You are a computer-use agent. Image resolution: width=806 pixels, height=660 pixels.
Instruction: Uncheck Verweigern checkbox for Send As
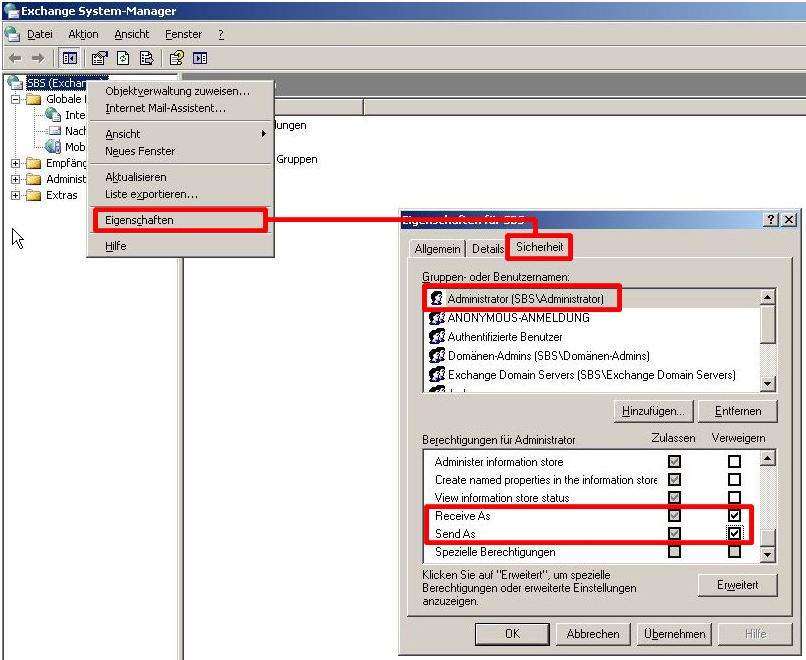pyautogui.click(x=735, y=534)
